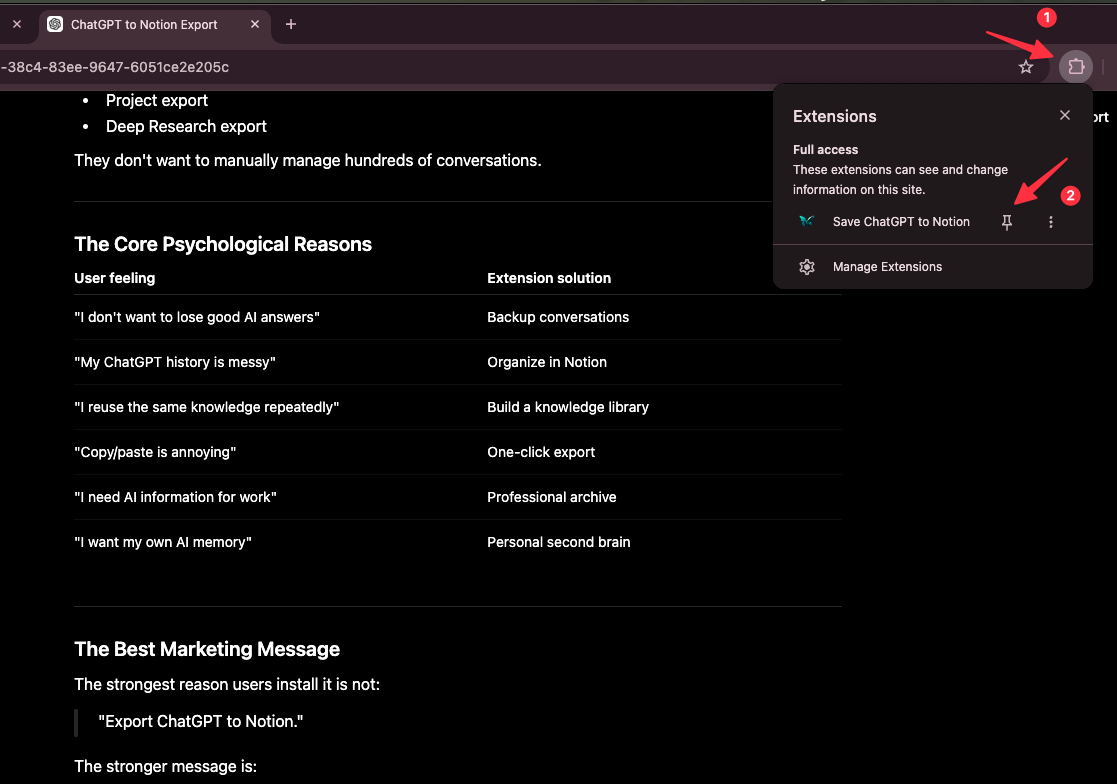
Task: Click the Backup conversations cell
Action: (558, 318)
